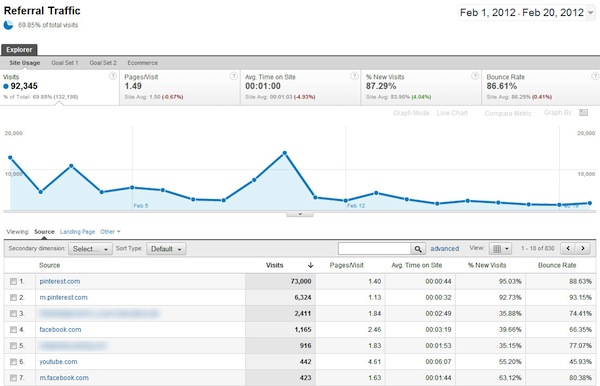Click the pie chart icon under Referral Traffic
The width and height of the screenshot is (600, 386).
(x=8, y=25)
